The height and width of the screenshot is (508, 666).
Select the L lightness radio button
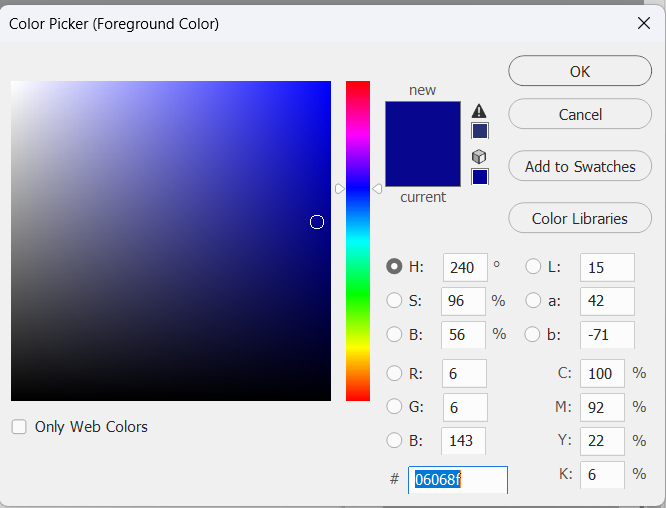click(x=533, y=266)
